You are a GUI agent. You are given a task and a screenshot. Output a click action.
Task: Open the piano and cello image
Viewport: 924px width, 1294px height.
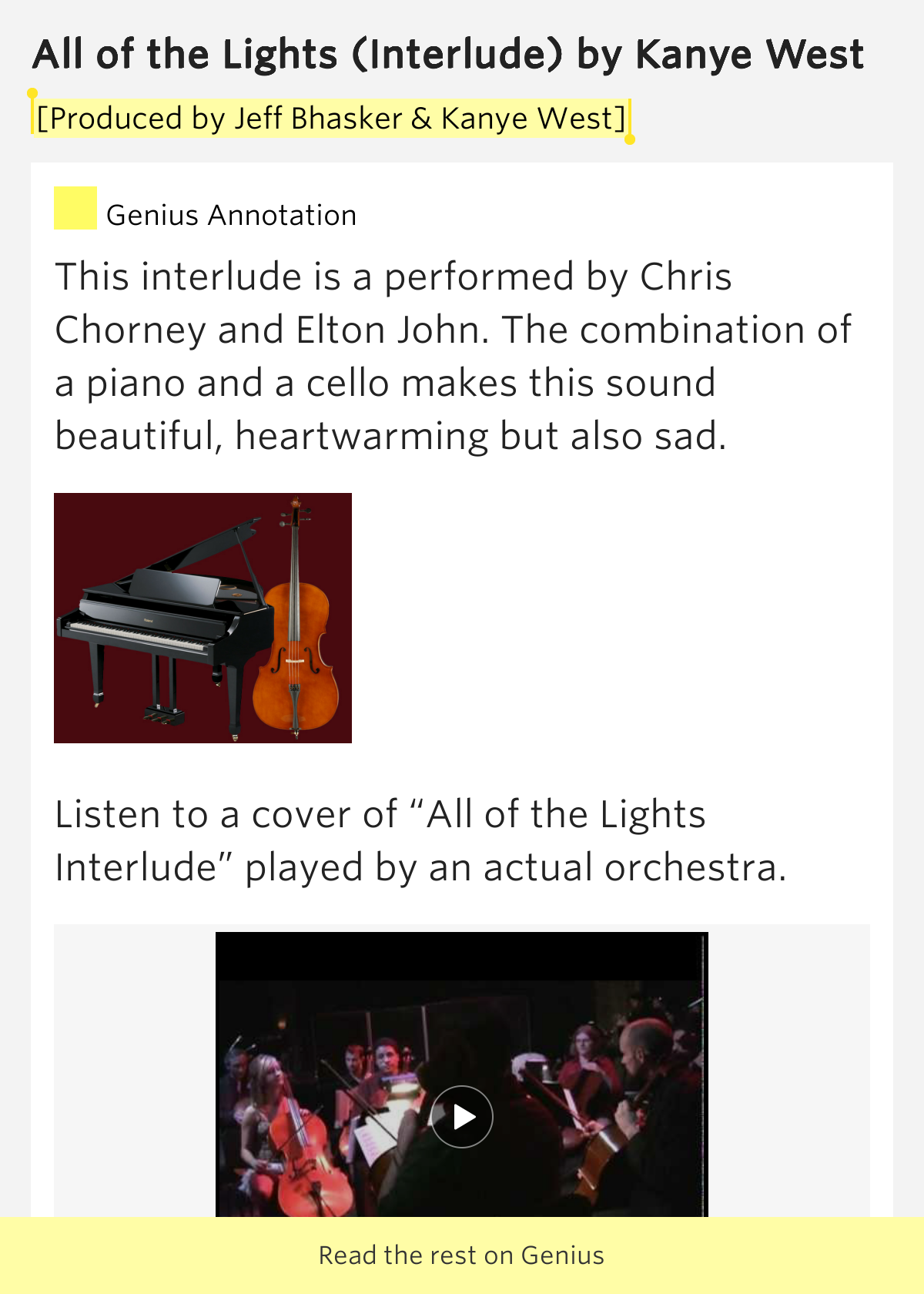click(x=203, y=618)
